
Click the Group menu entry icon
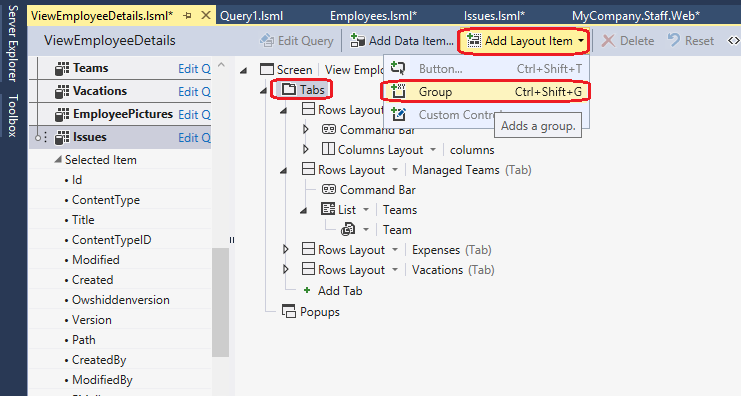(398, 91)
